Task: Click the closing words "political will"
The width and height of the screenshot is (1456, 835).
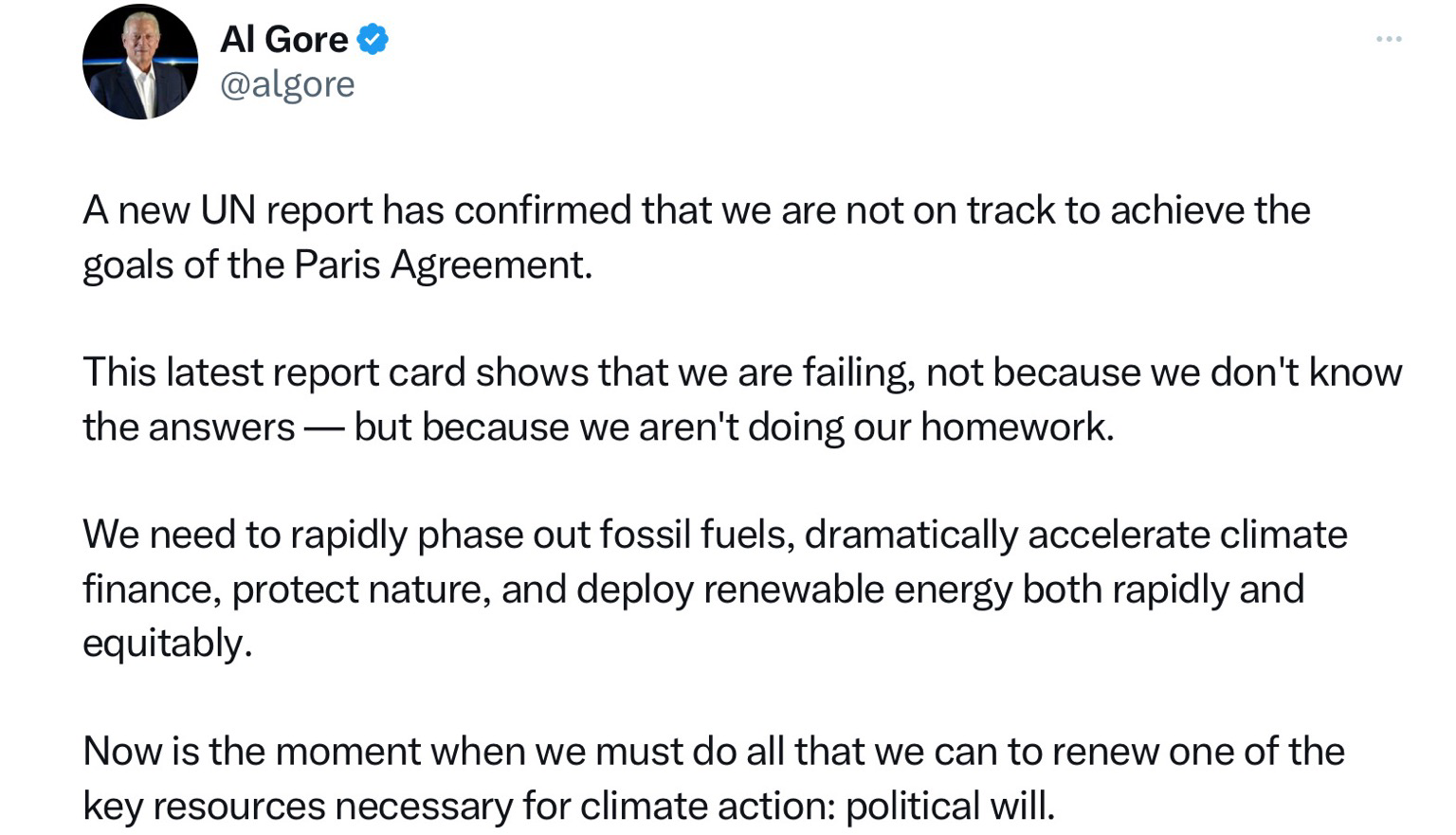Action: (x=948, y=807)
